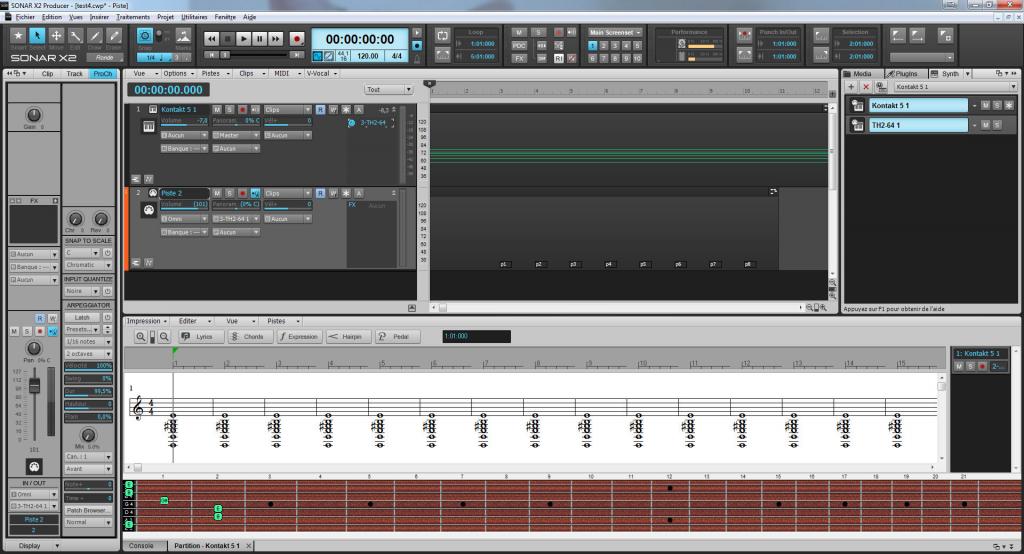Enable auto punch in/out button

[744, 35]
